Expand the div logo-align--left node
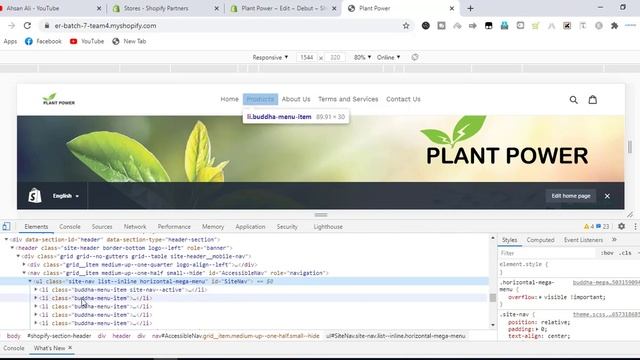Viewport: 640px width, 360px height. coord(24,264)
